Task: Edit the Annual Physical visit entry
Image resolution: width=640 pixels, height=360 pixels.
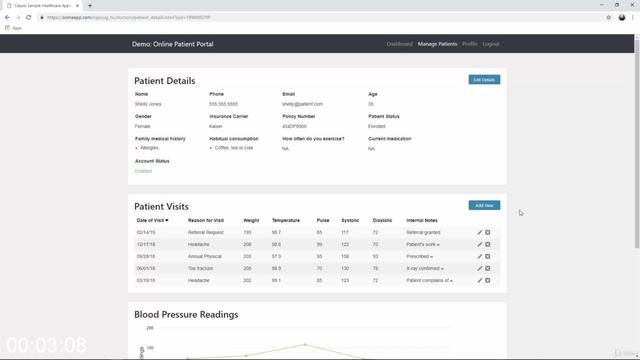Action: tap(480, 256)
